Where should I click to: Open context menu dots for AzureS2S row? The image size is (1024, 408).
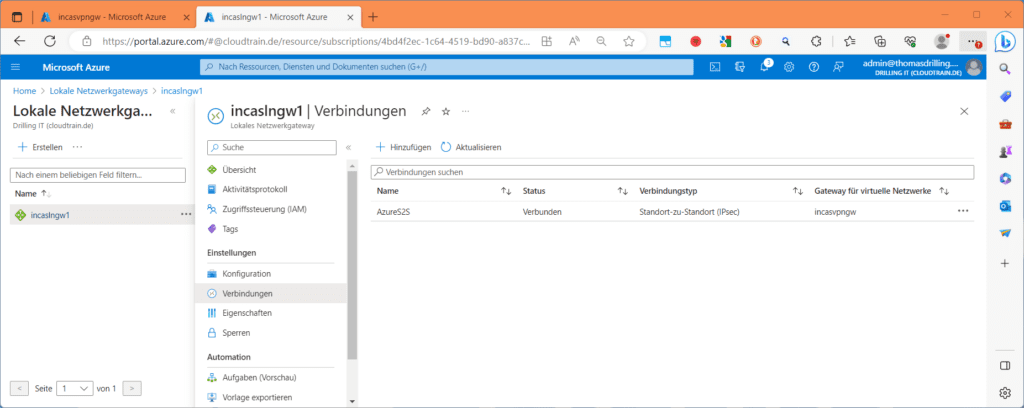pyautogui.click(x=963, y=212)
